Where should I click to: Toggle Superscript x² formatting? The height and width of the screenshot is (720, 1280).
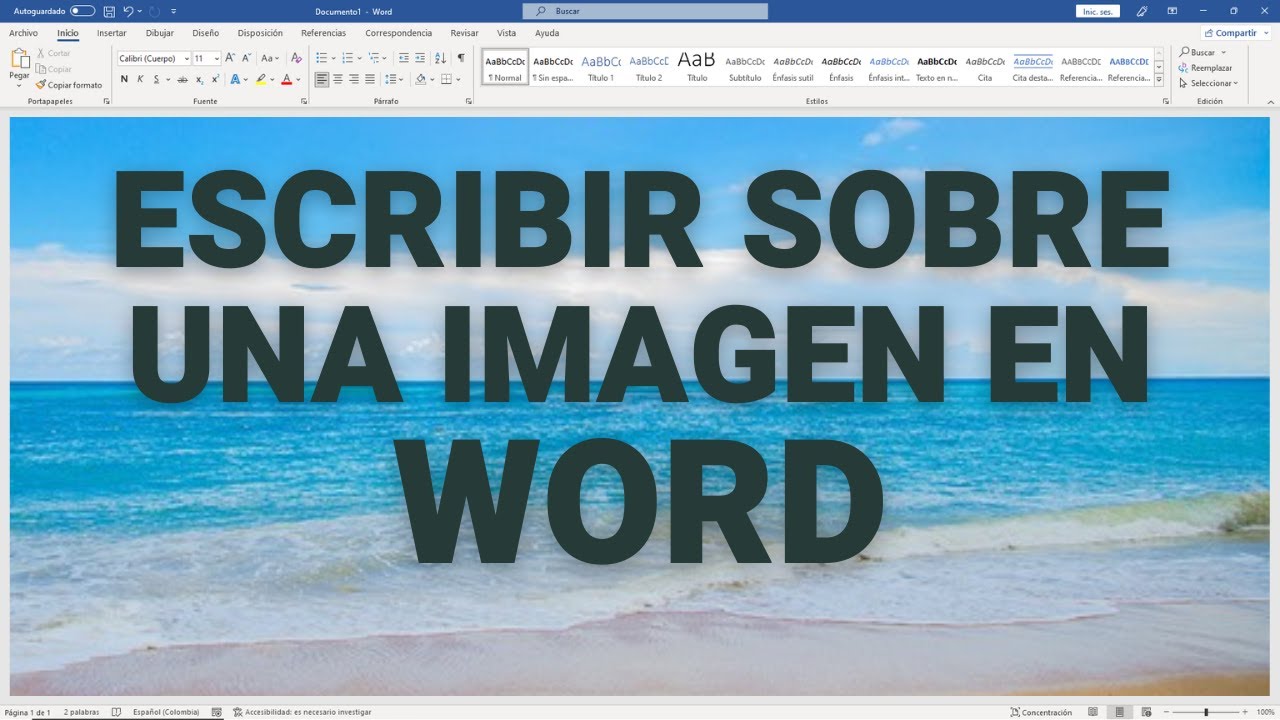pos(214,79)
